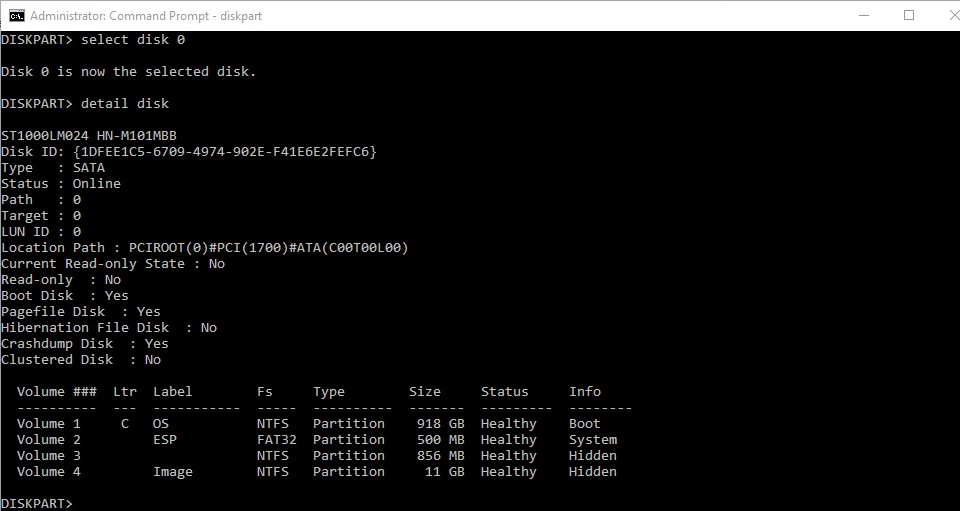960x511 pixels.
Task: Click the 'System' info of Volume 2
Action: pos(593,439)
